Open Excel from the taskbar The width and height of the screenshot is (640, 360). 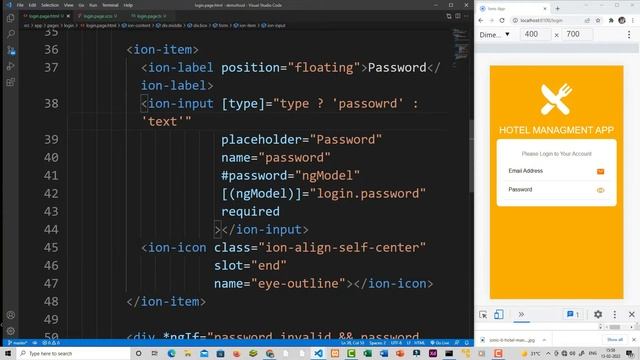point(367,353)
